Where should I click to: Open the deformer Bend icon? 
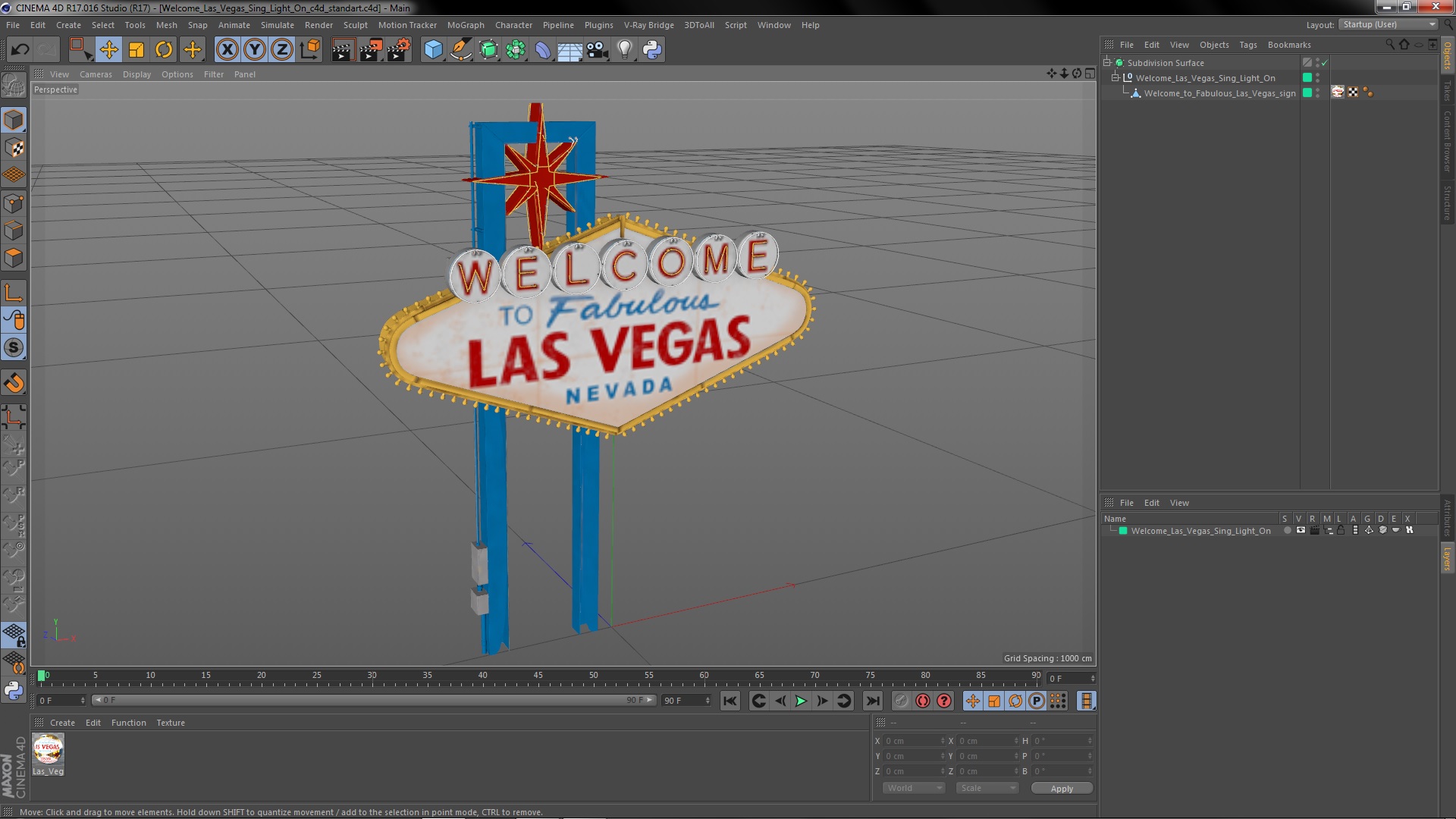coord(543,50)
